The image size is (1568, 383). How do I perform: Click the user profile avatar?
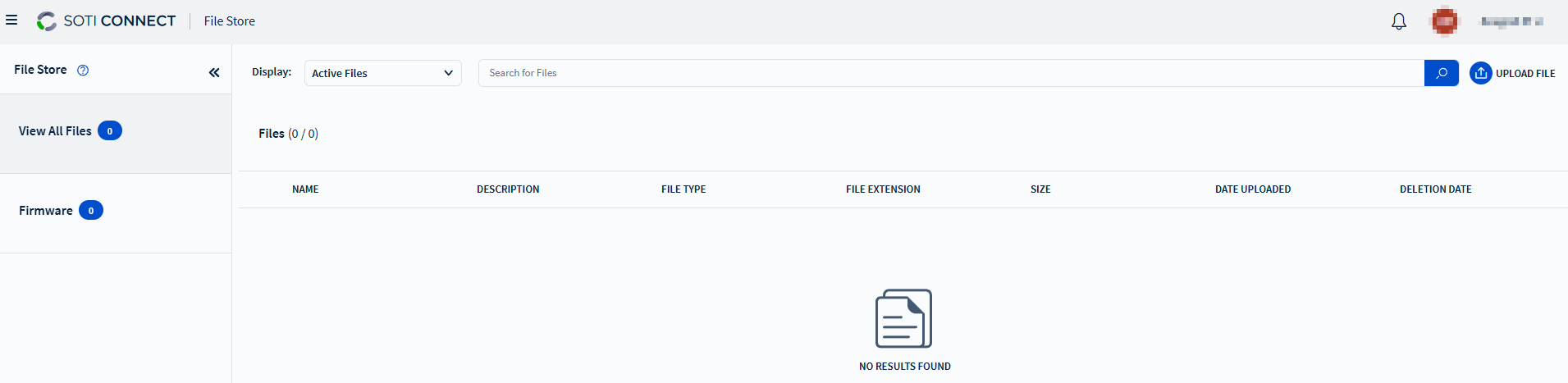pyautogui.click(x=1444, y=21)
